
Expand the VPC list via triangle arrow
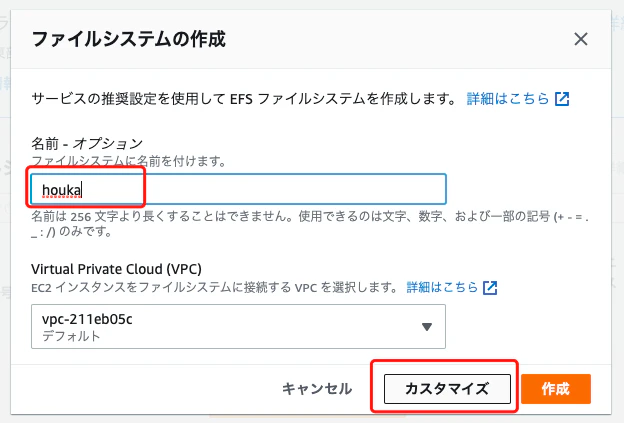(427, 327)
